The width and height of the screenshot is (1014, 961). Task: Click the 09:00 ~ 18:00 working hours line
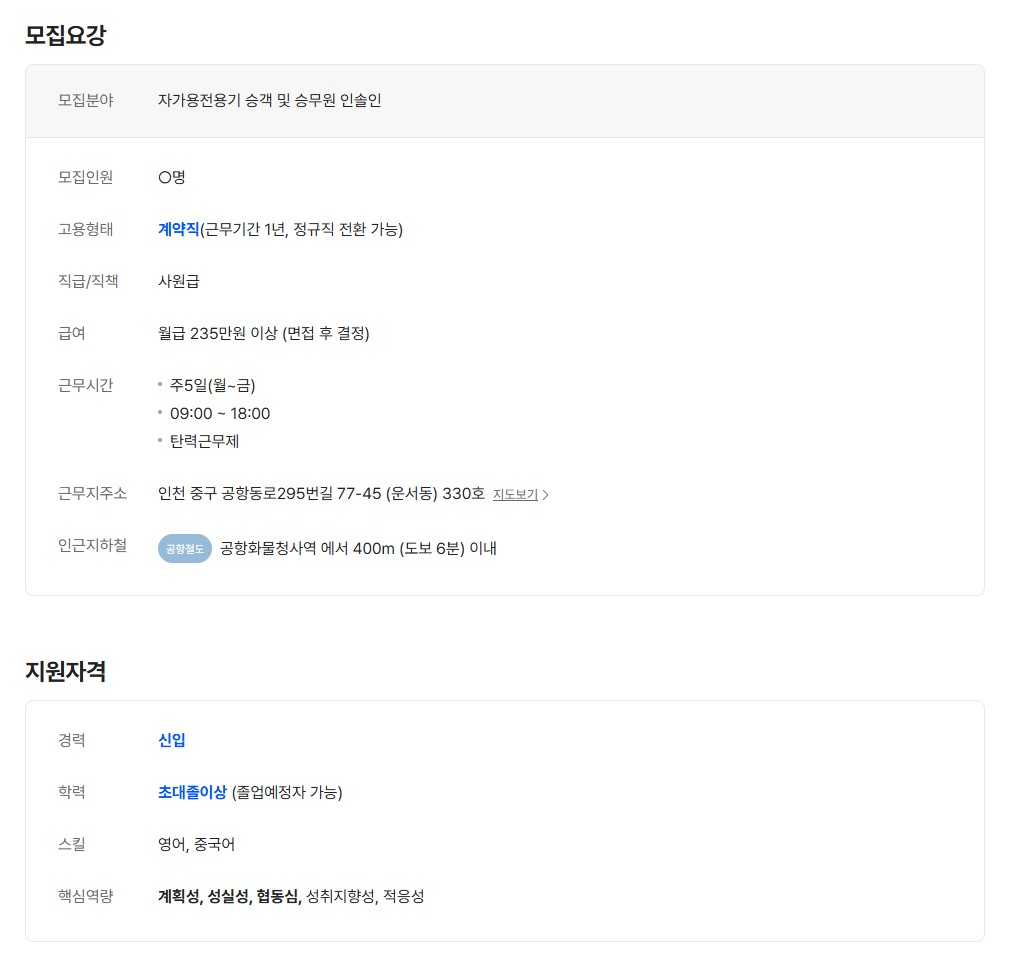click(220, 413)
